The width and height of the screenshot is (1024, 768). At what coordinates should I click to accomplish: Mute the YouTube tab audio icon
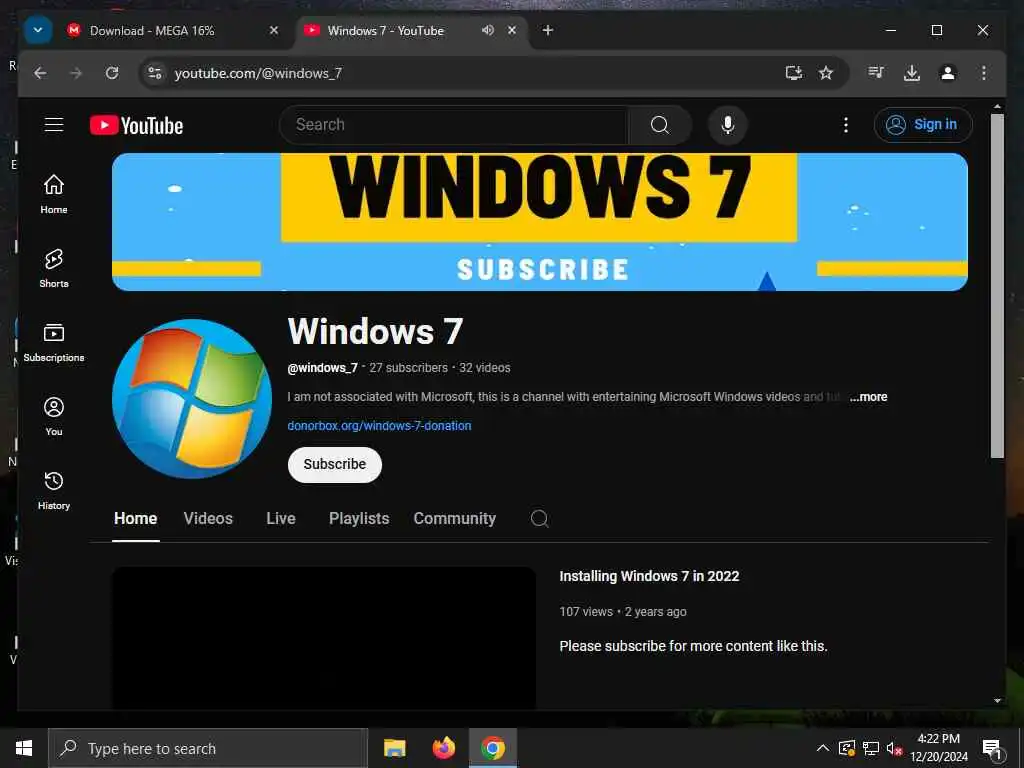[x=487, y=30]
